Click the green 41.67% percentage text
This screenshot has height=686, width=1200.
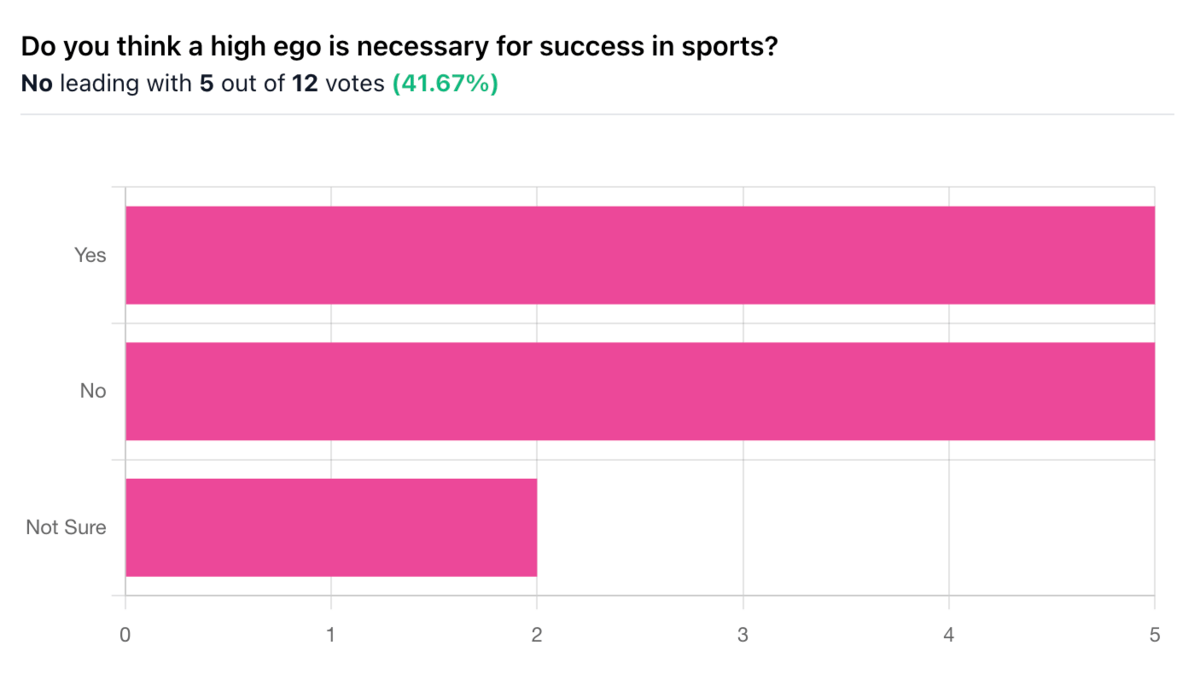(445, 84)
